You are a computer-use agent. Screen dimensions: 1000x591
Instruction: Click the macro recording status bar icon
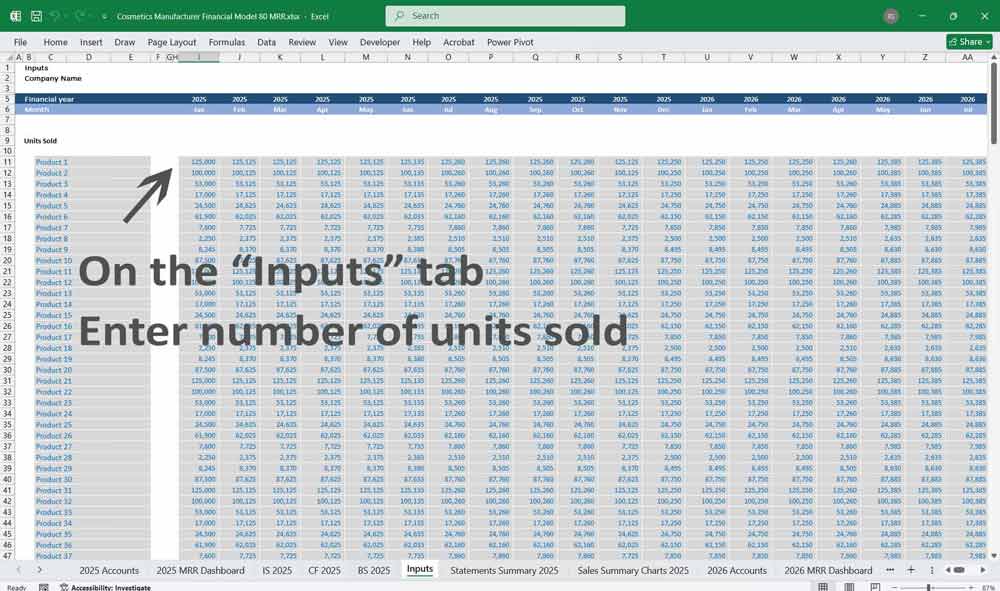43,587
